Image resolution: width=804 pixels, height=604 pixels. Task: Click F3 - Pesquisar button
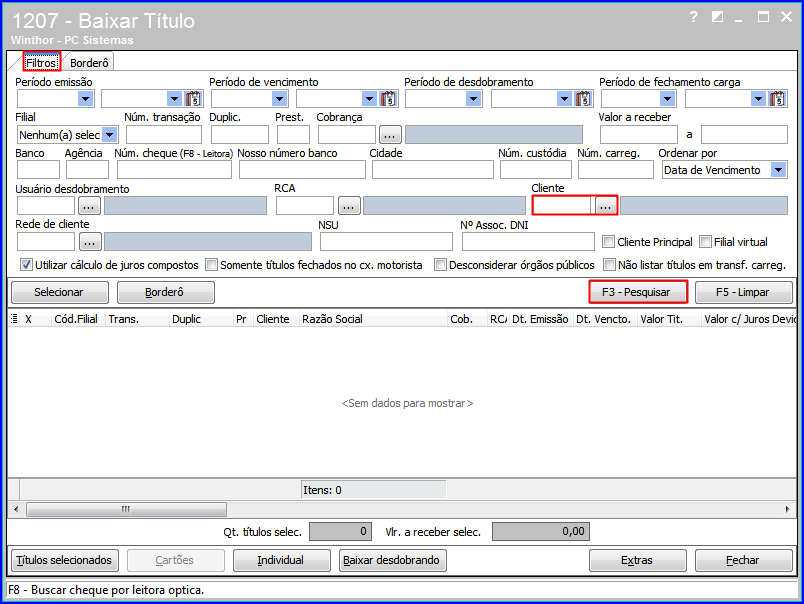click(637, 292)
